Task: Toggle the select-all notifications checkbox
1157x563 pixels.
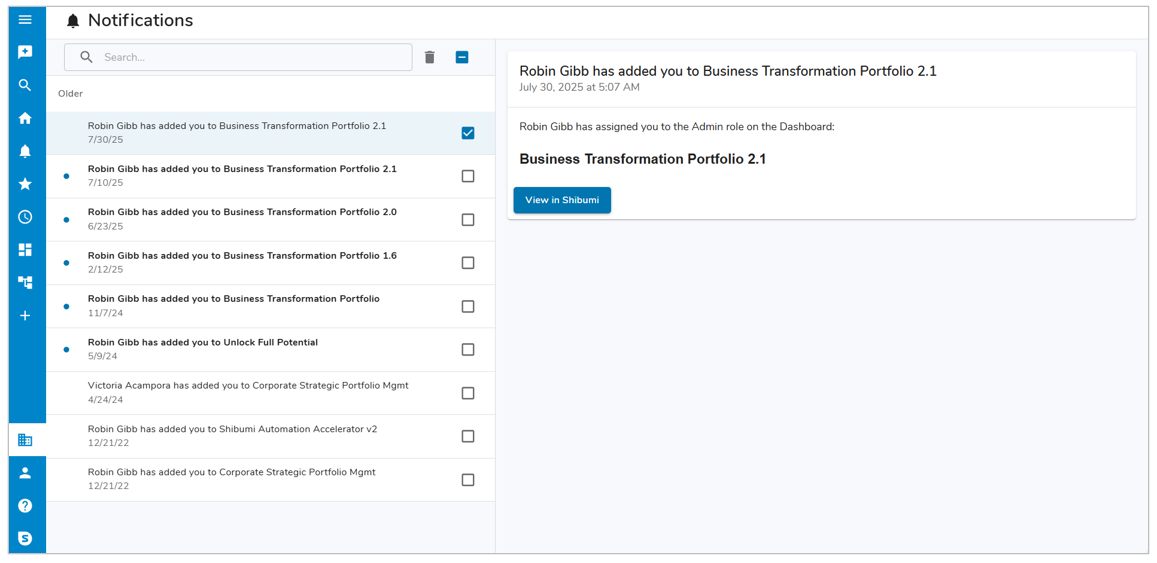Action: click(x=462, y=58)
